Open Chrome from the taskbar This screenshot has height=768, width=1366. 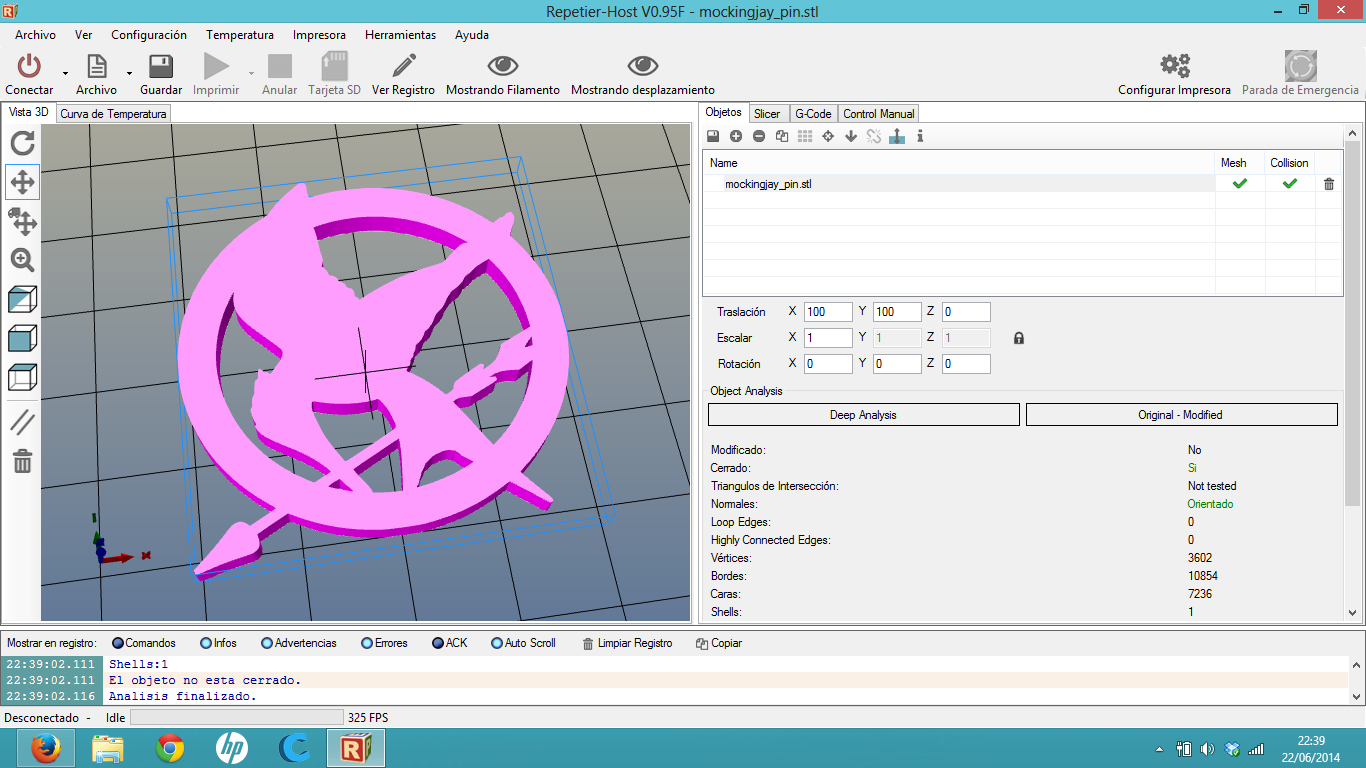point(170,748)
